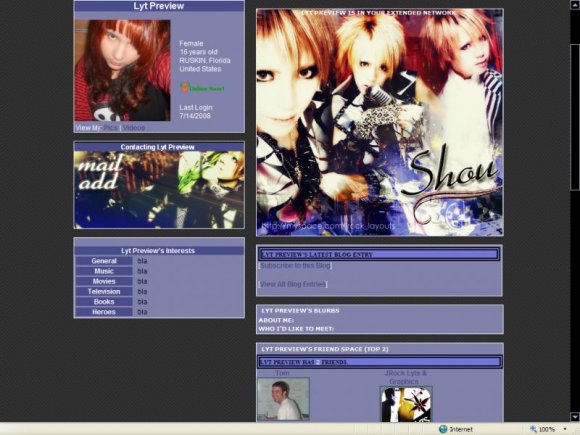Click Lyt Preview's Blurbs heading

(x=300, y=310)
